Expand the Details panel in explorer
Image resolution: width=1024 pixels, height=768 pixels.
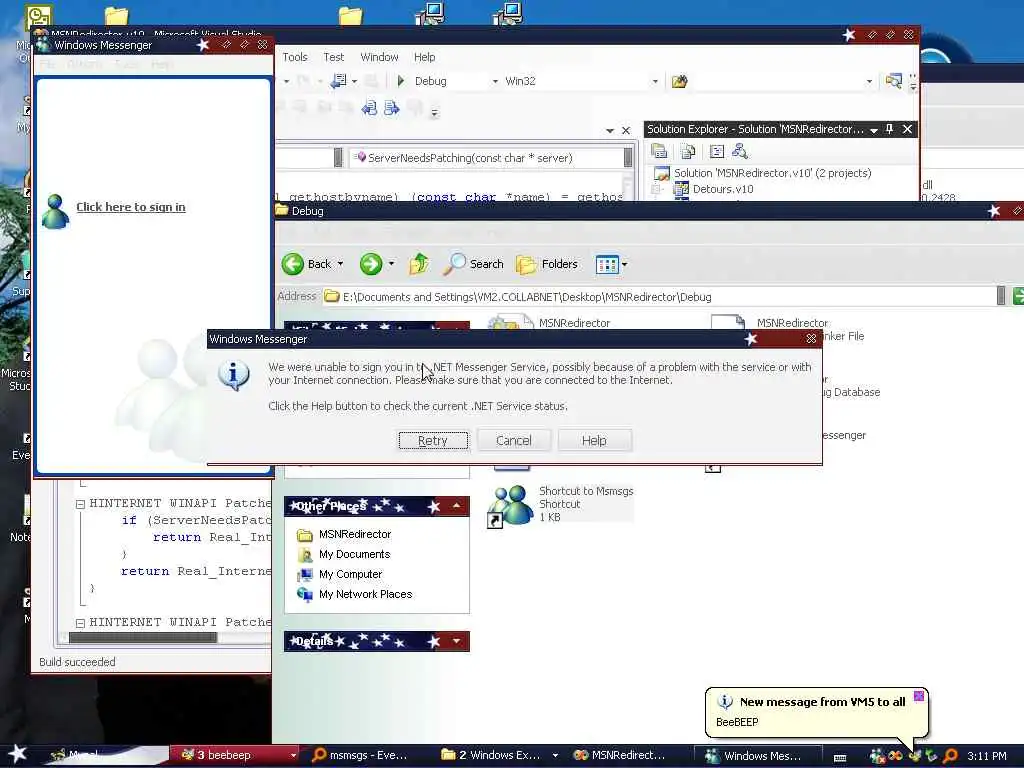(456, 641)
